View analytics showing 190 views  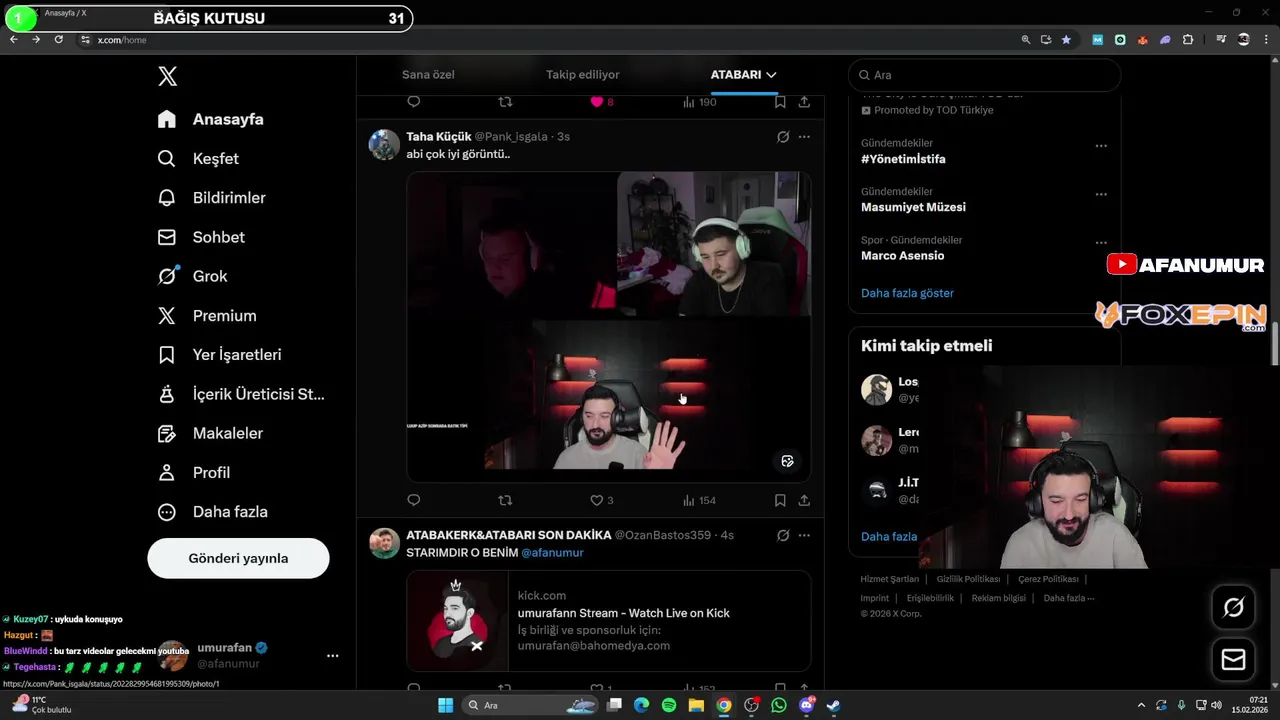point(699,102)
